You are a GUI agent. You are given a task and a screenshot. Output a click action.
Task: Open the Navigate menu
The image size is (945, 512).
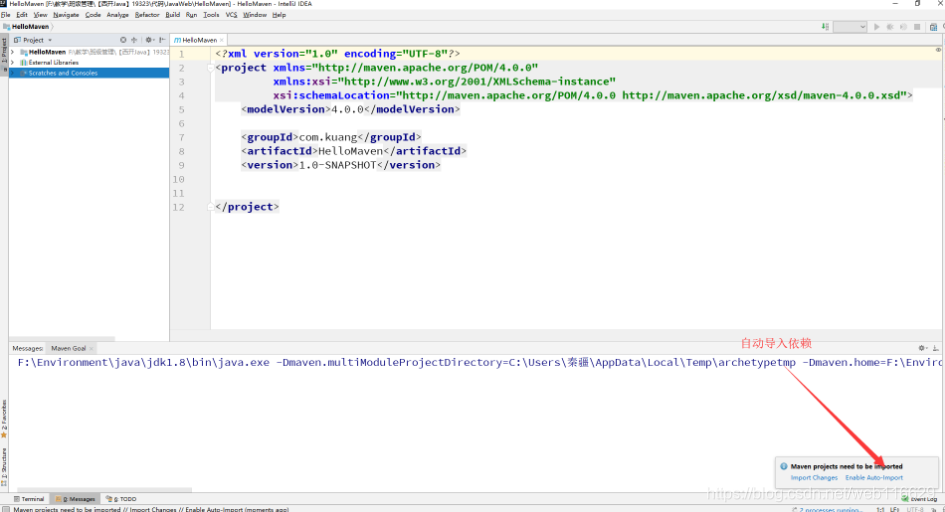coord(66,15)
